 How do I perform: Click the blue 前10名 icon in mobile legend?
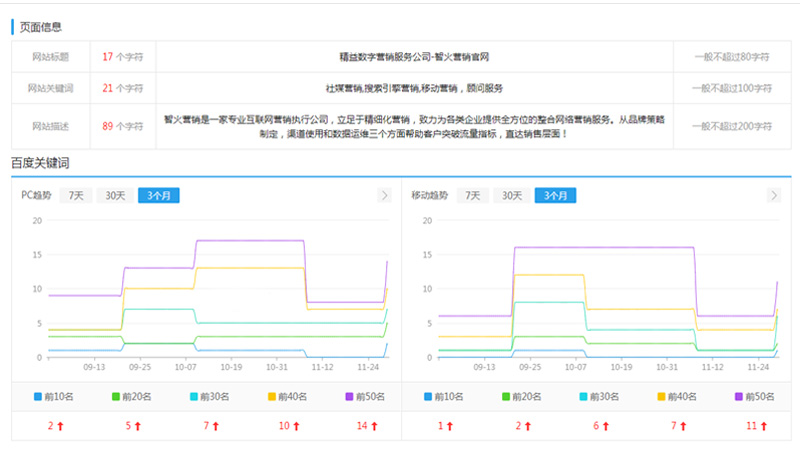(426, 397)
